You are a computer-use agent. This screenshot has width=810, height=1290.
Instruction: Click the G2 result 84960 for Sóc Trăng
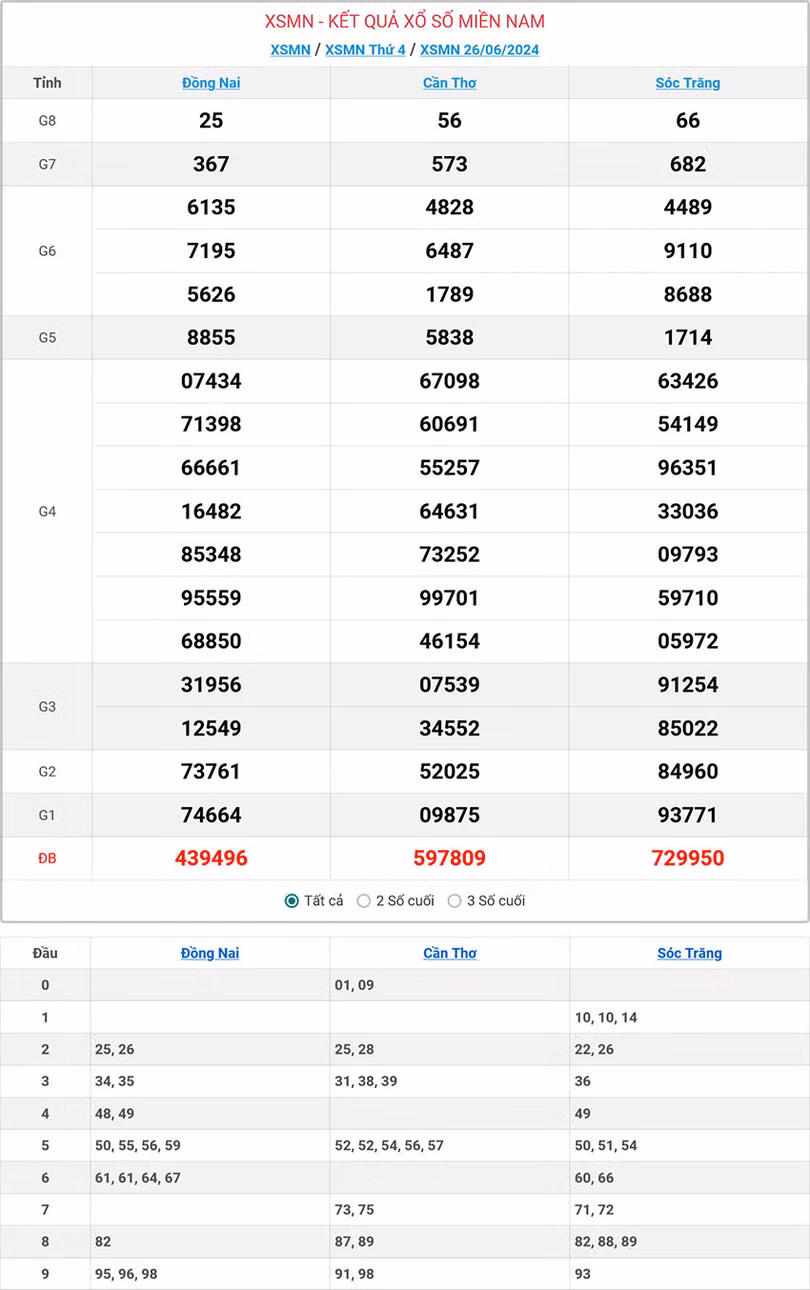(x=688, y=771)
